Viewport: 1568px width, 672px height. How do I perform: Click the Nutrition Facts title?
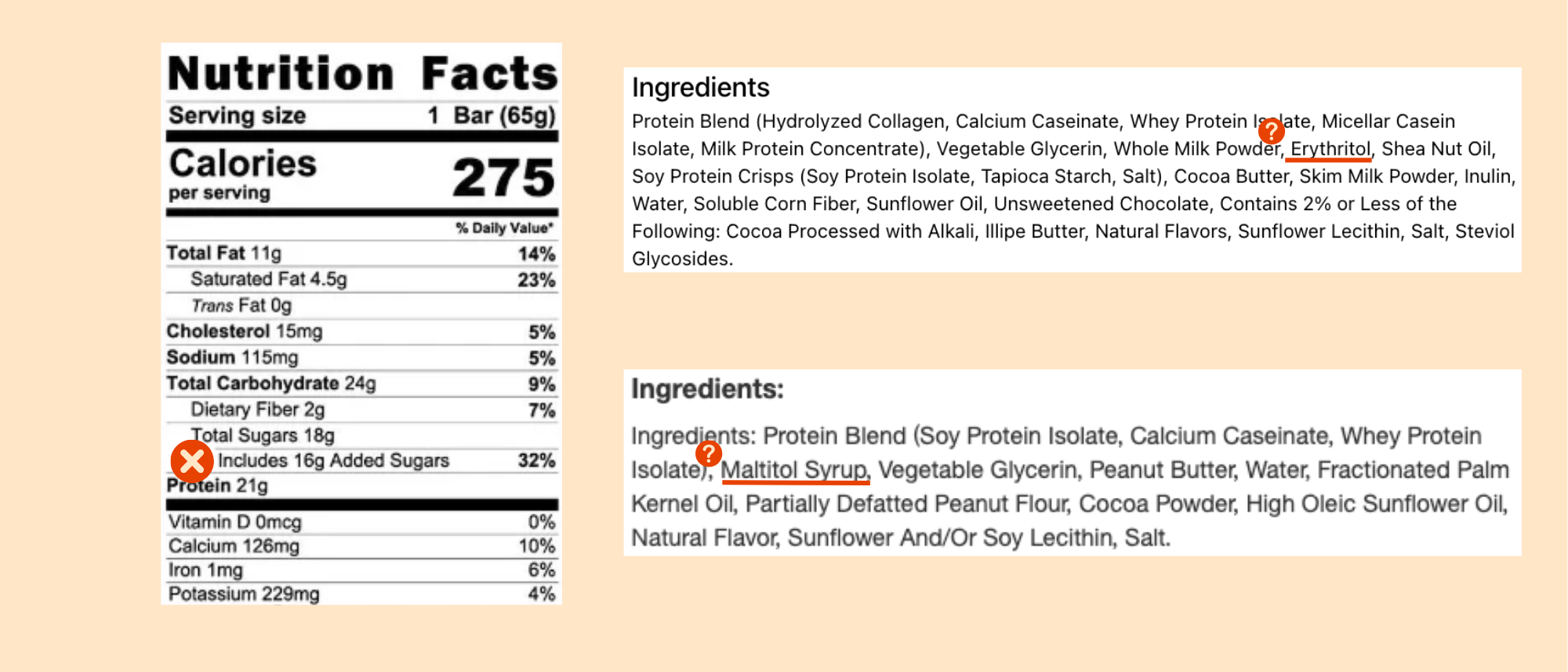coord(362,73)
